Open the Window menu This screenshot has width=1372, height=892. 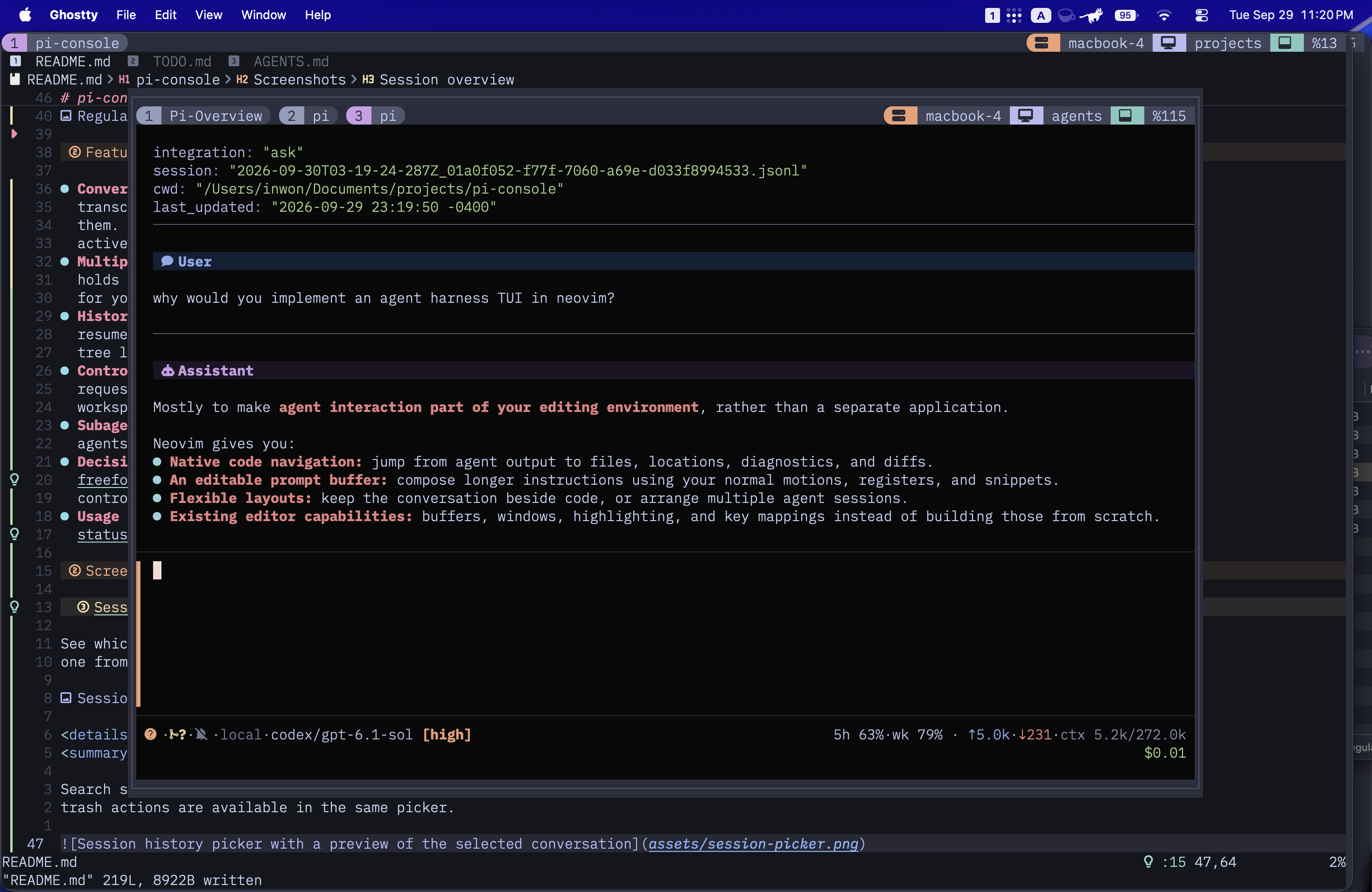[x=264, y=15]
